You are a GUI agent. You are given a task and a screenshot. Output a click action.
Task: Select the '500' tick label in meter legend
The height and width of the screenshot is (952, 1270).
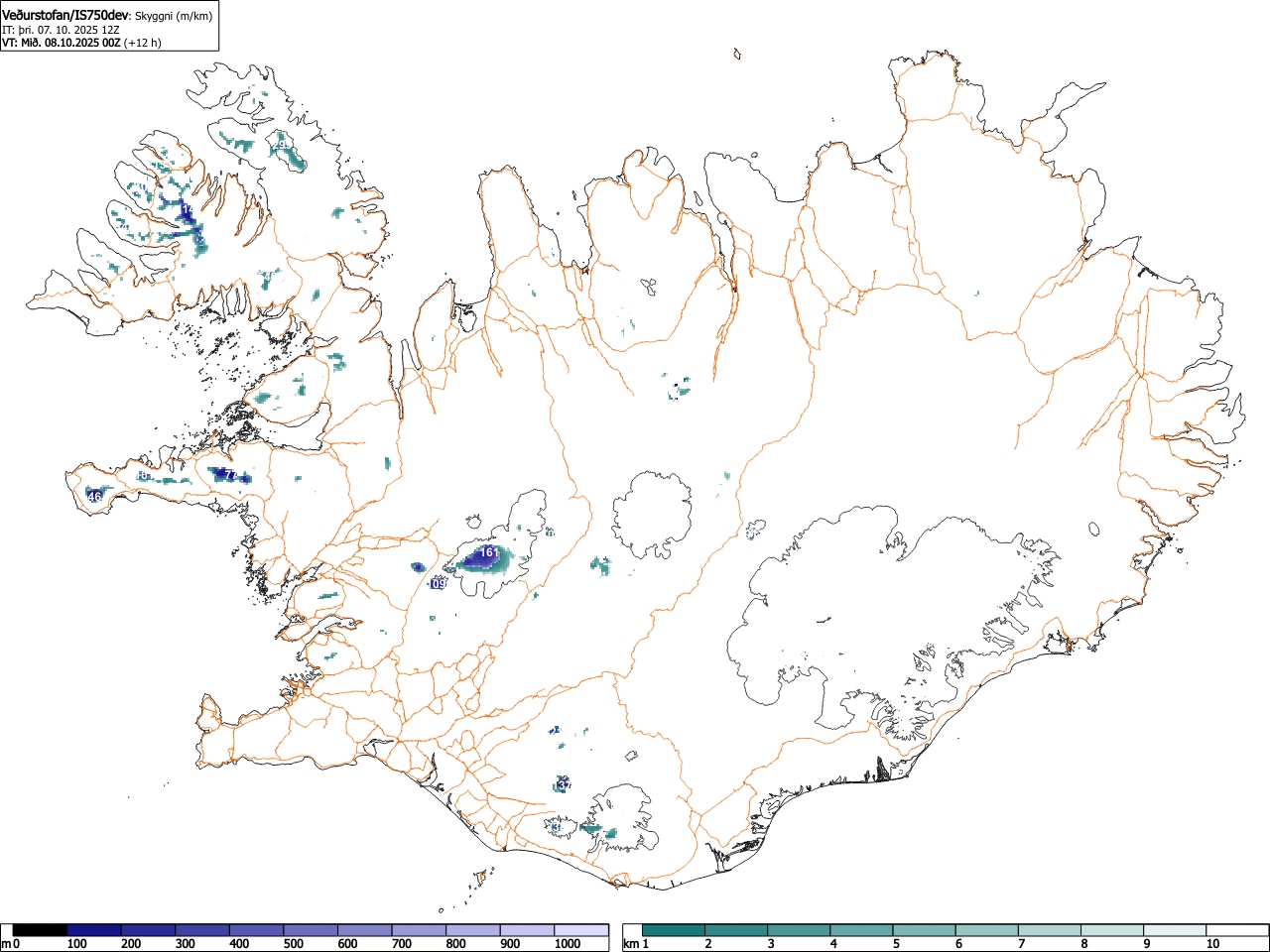click(293, 944)
